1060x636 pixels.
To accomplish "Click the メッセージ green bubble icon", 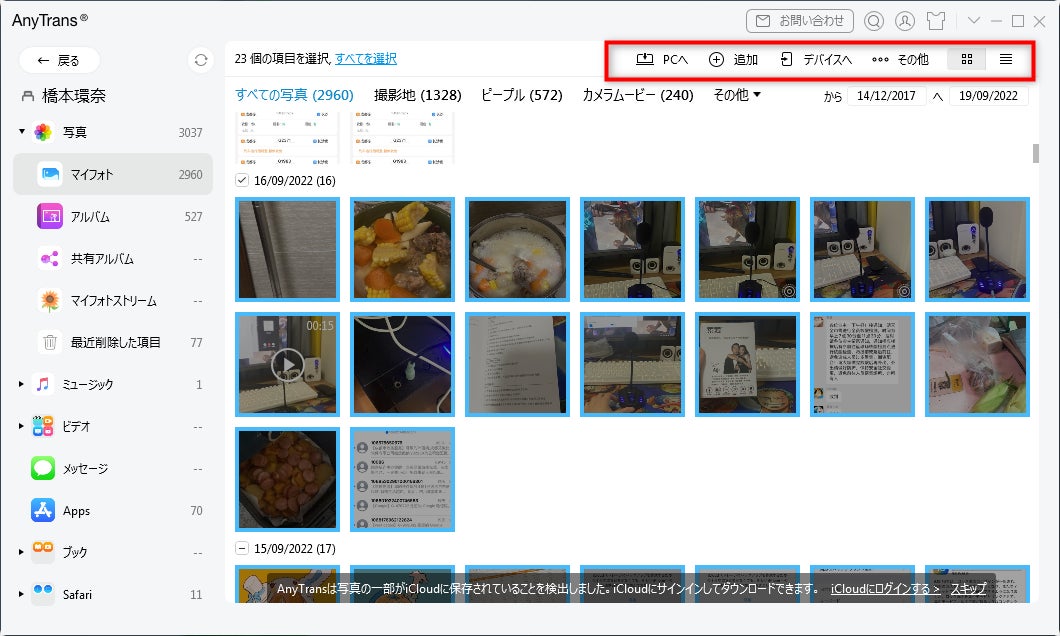I will 43,468.
